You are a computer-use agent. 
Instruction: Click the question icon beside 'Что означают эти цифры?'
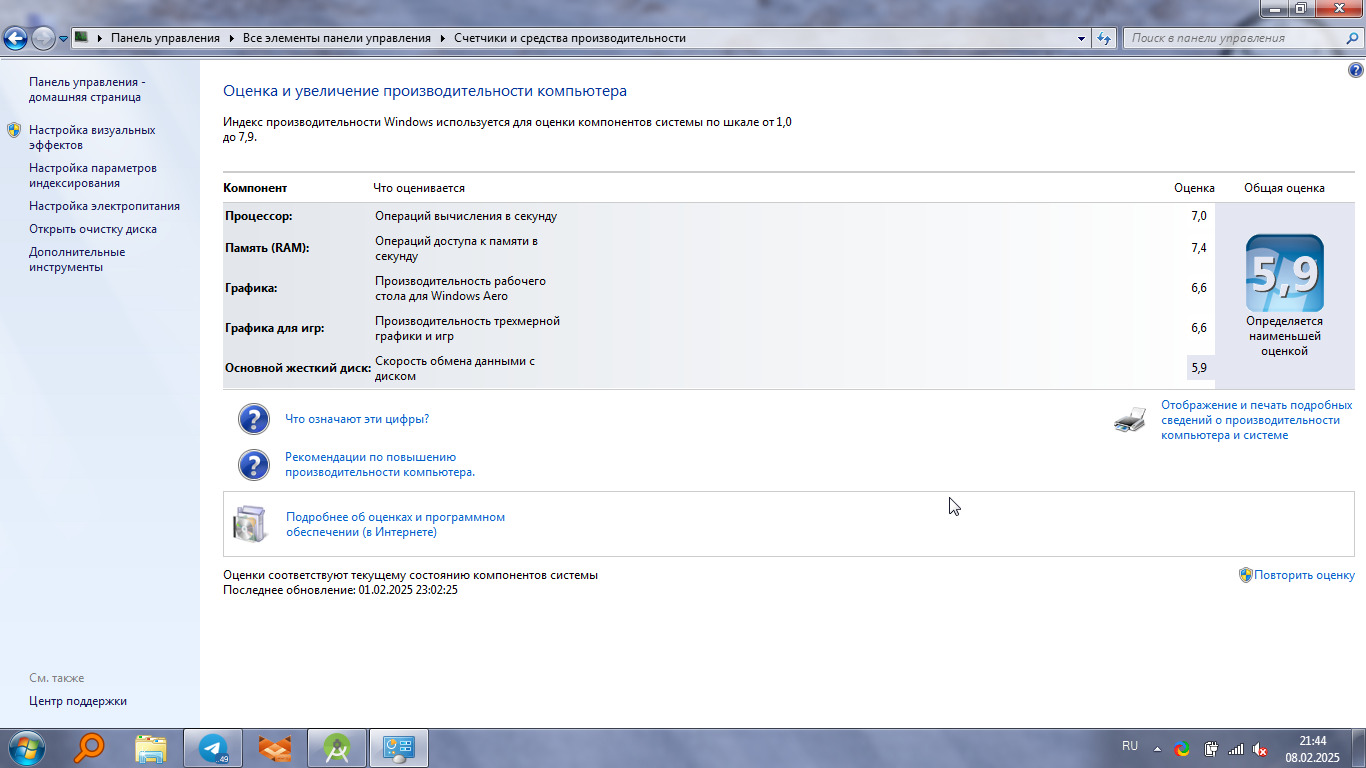click(254, 419)
